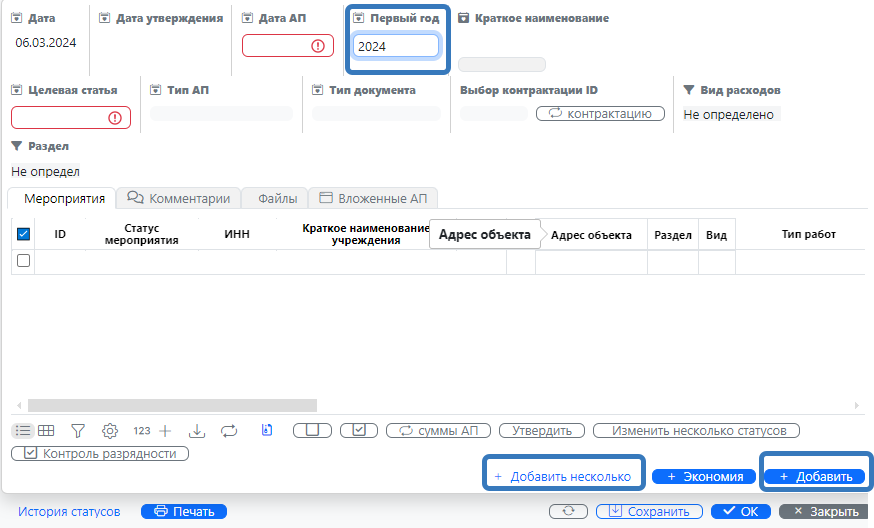Toggle the select-all checkbox in table header
This screenshot has height=528, width=874.
pos(24,234)
